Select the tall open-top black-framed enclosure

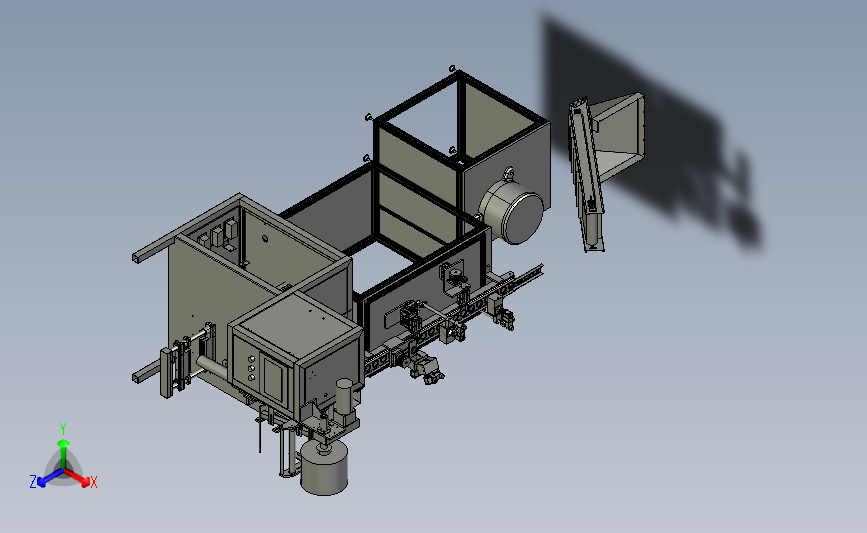click(x=462, y=149)
